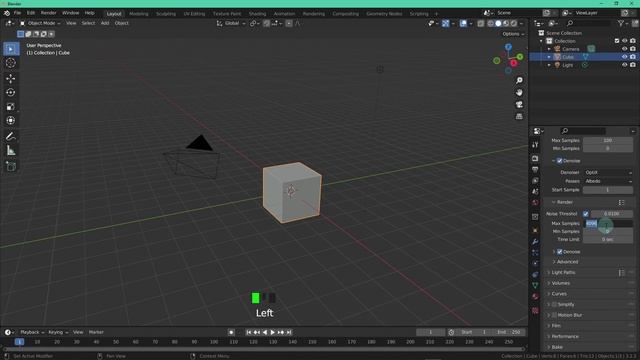
Task: Select the Annotate tool
Action: 11,137
